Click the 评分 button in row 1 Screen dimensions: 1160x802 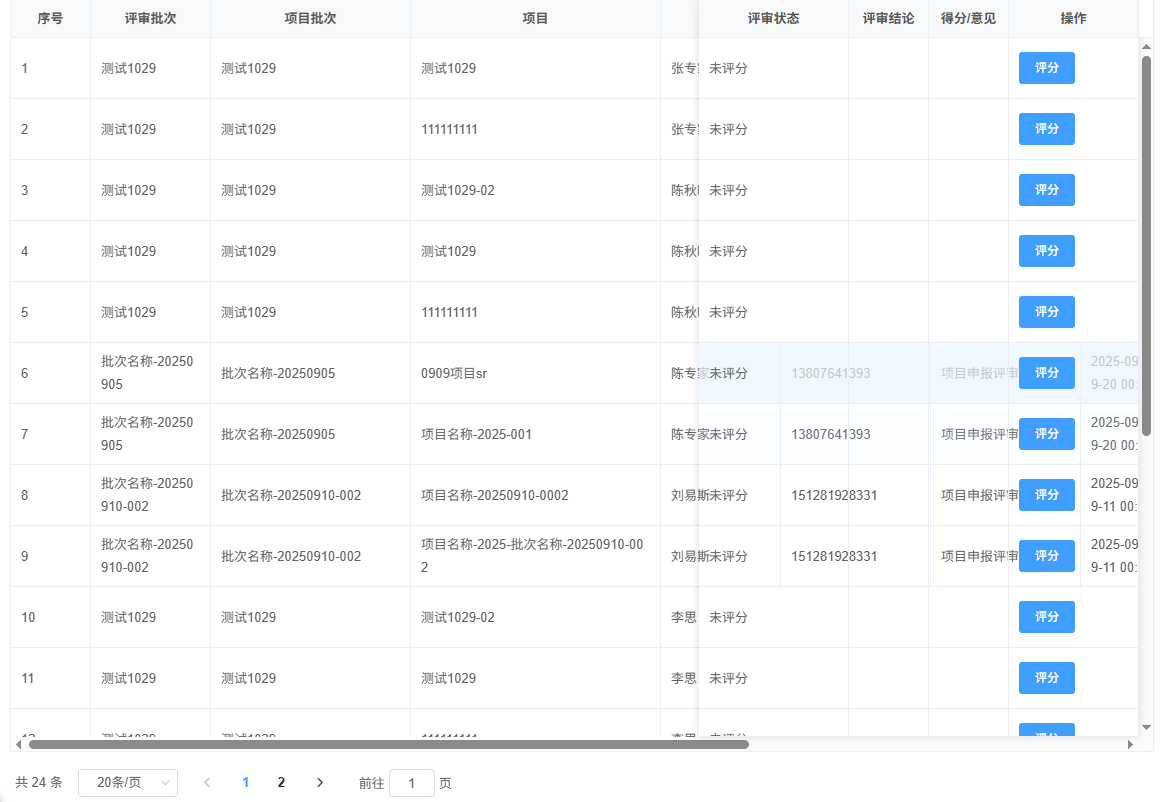[1046, 68]
